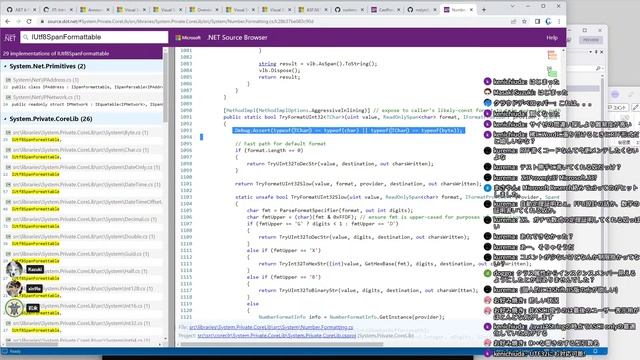Viewport: 640px width, 360px height.
Task: Open the .NET Source Browser title link
Action: pyautogui.click(x=237, y=38)
